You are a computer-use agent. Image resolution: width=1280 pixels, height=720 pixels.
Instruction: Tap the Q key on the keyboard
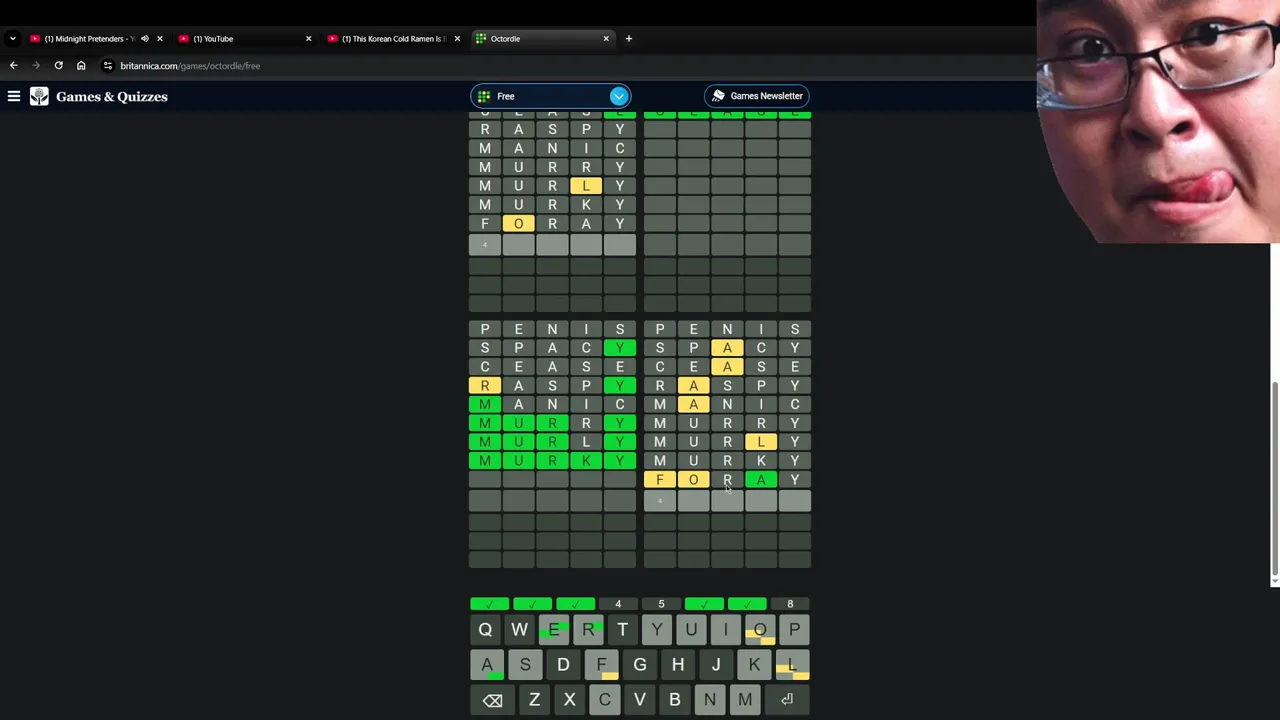click(485, 630)
